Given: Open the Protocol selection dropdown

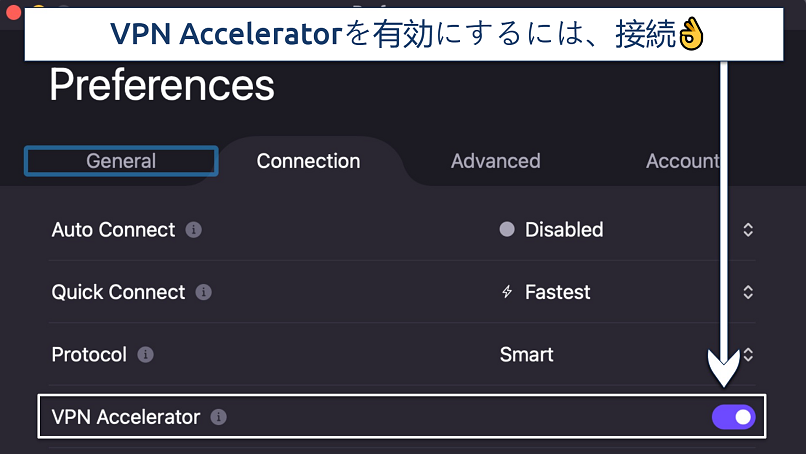Looking at the screenshot, I should (747, 354).
